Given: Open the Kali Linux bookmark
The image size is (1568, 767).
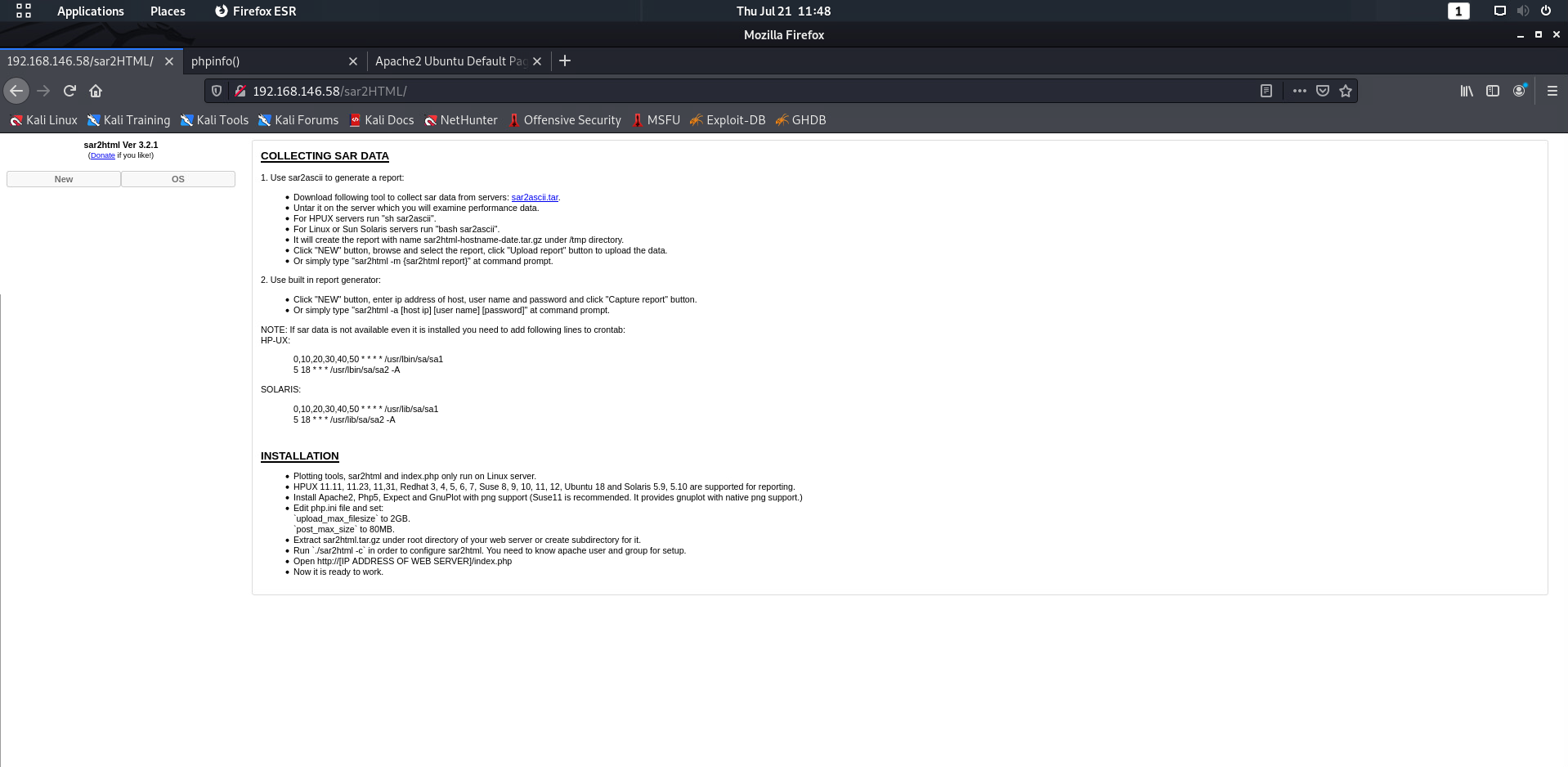Looking at the screenshot, I should tap(43, 120).
